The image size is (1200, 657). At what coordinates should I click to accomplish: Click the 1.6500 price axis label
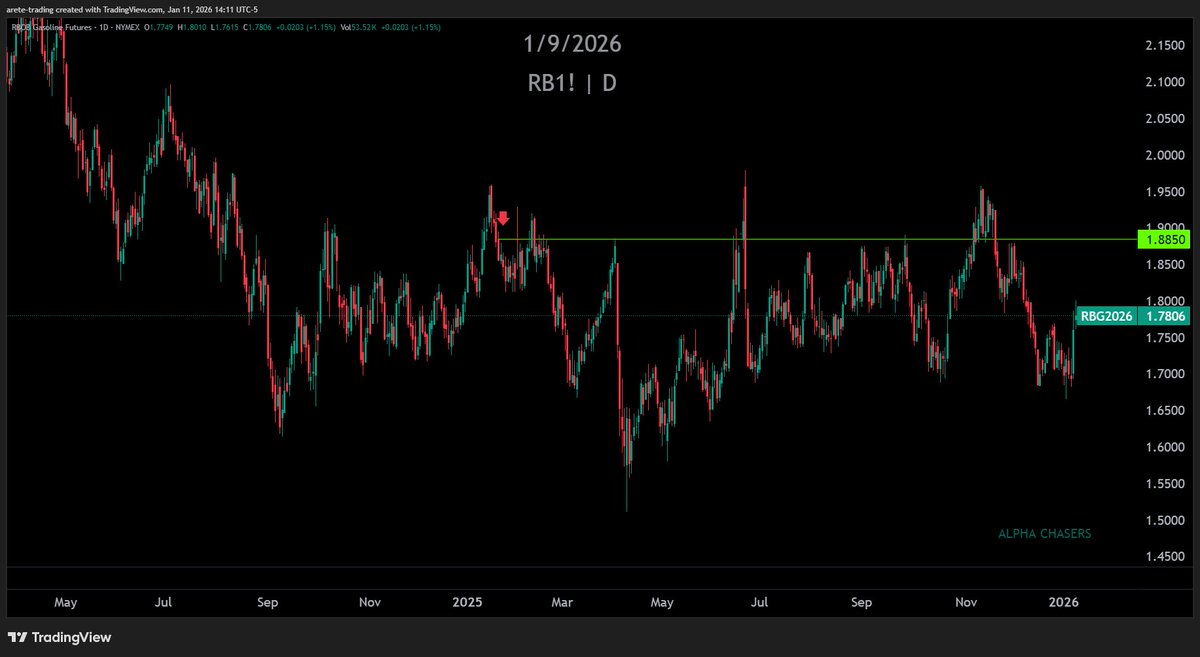click(x=1165, y=411)
